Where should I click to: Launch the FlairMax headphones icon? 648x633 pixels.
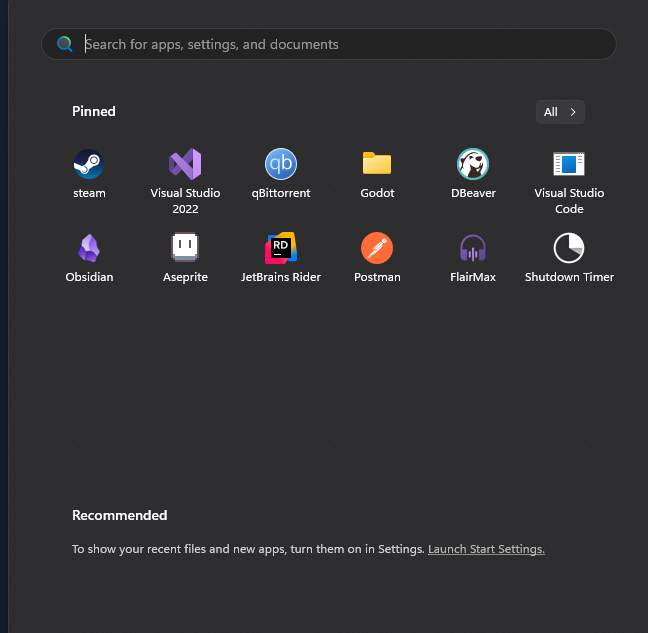pyautogui.click(x=473, y=248)
